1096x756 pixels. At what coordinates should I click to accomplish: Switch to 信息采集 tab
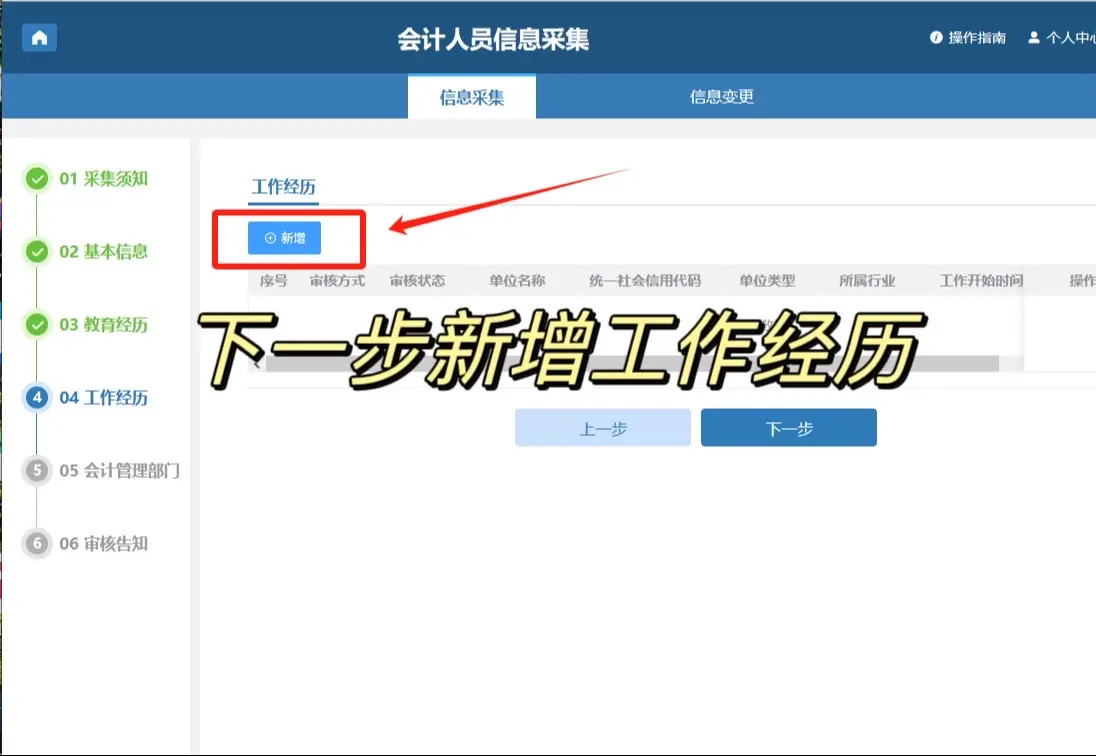471,97
